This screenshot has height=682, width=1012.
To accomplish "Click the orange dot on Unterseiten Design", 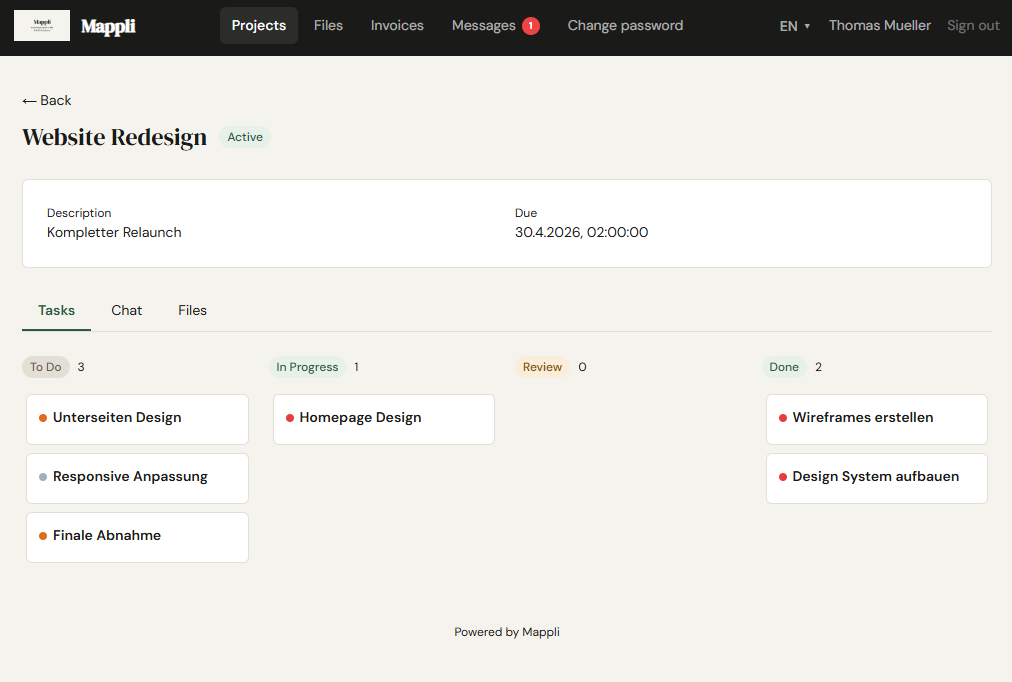I will pyautogui.click(x=42, y=417).
